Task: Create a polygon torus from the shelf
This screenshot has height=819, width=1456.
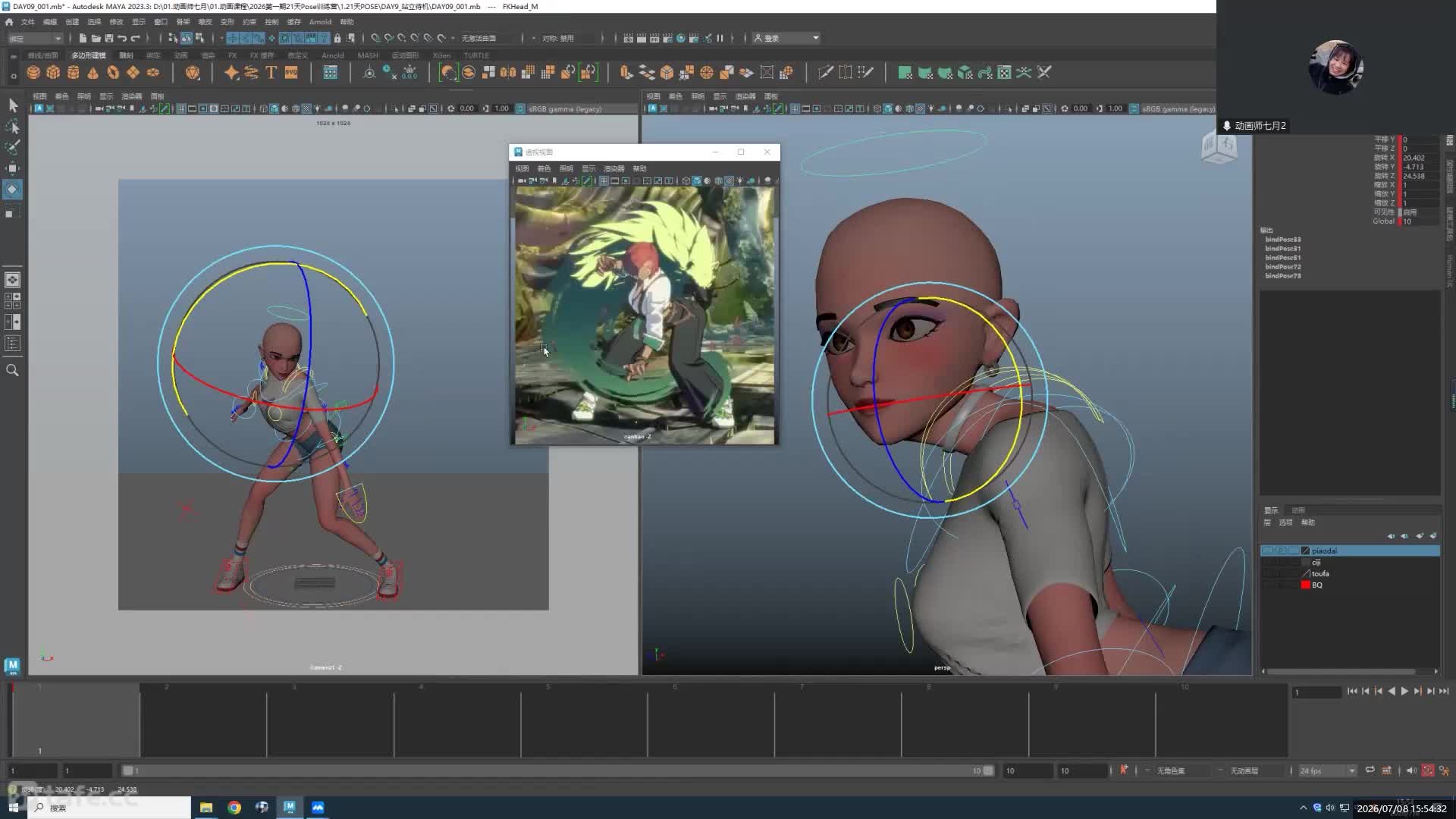Action: 113,72
